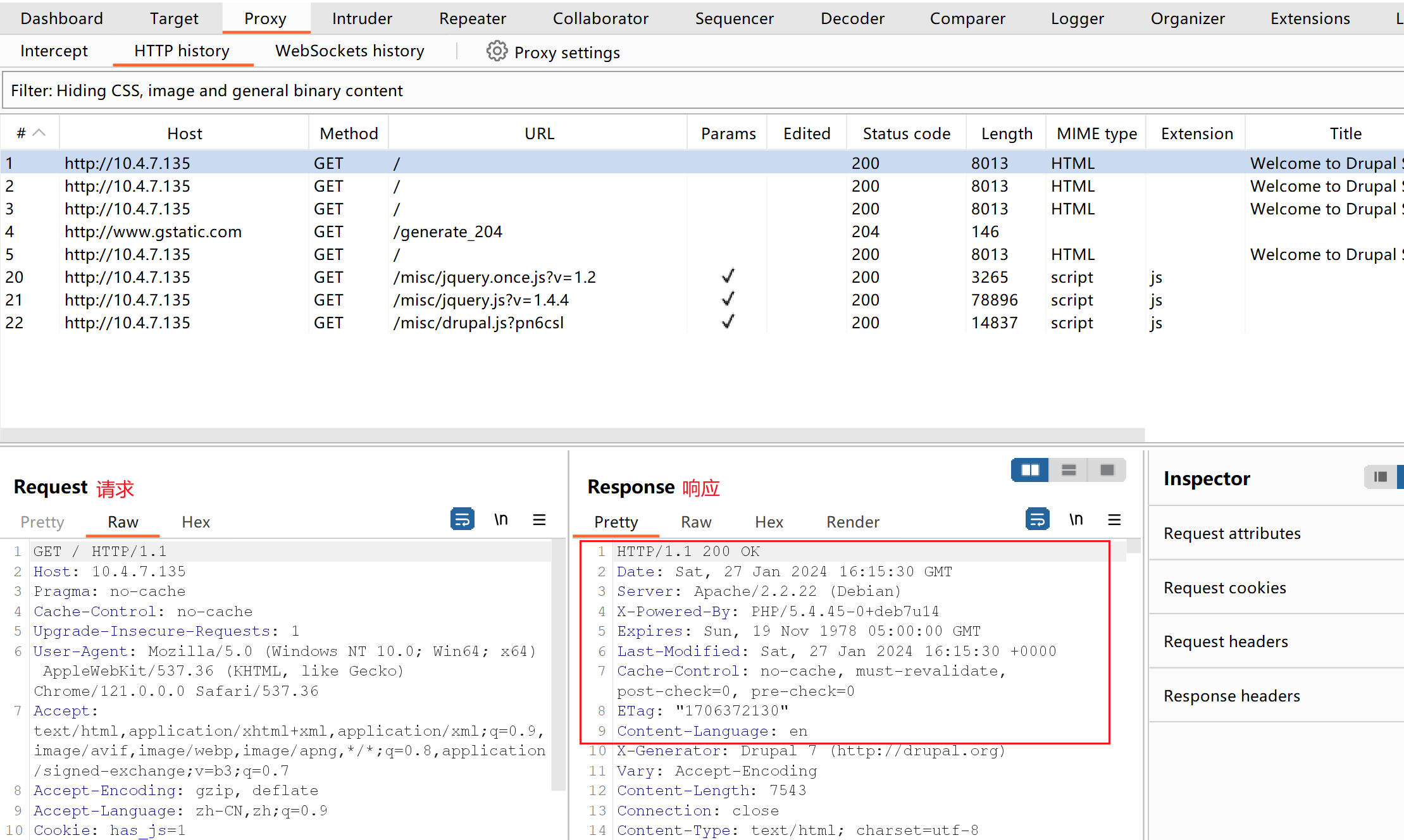Click X-Generator header in Response
Viewport: 1404px width, 840px height.
(x=811, y=751)
